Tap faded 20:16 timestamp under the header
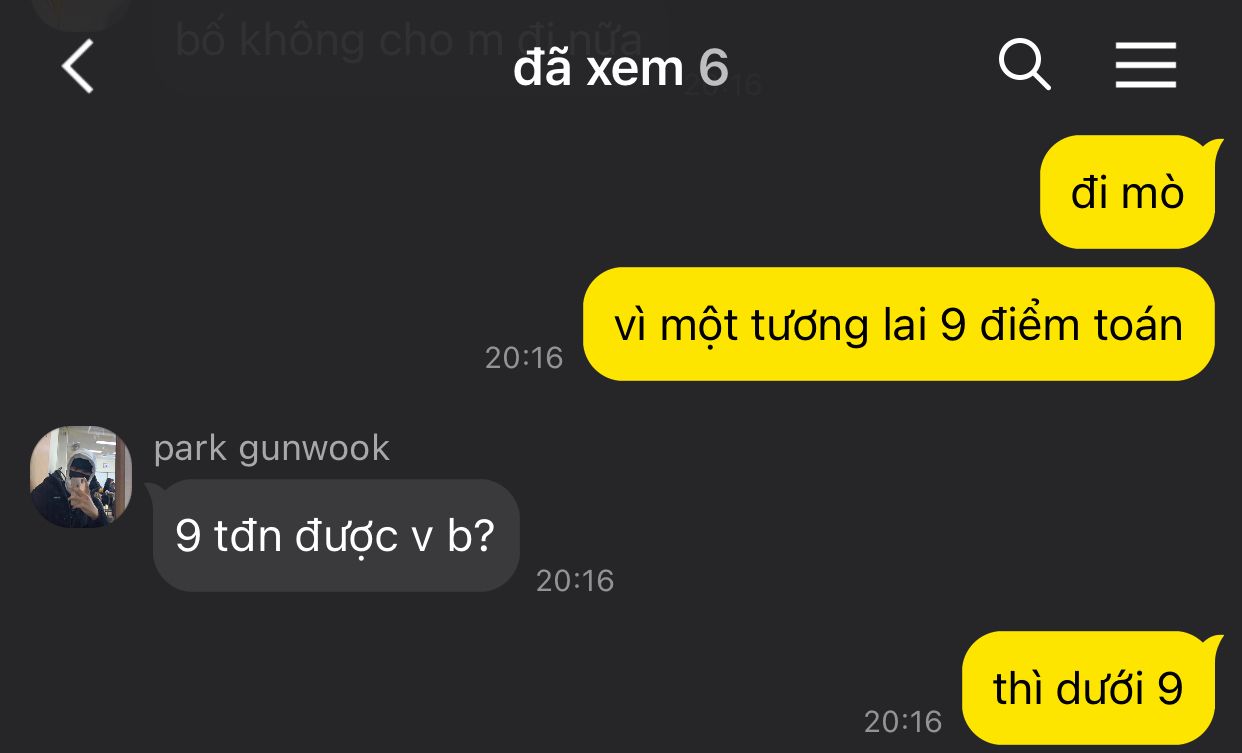This screenshot has width=1242, height=753. tap(725, 84)
